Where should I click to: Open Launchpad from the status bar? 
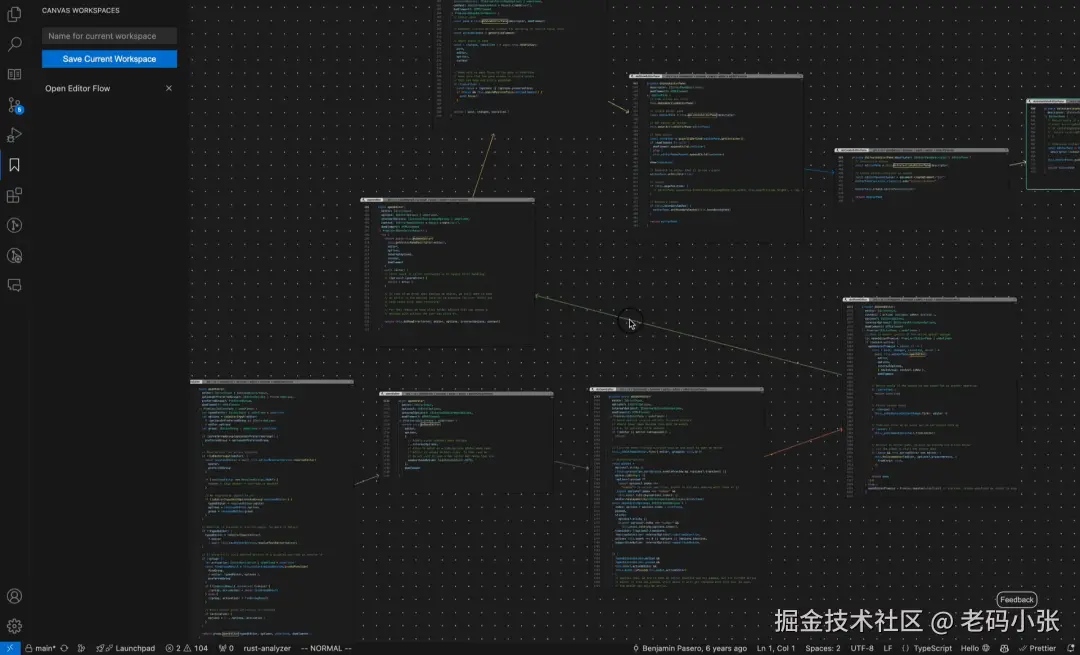coord(125,648)
